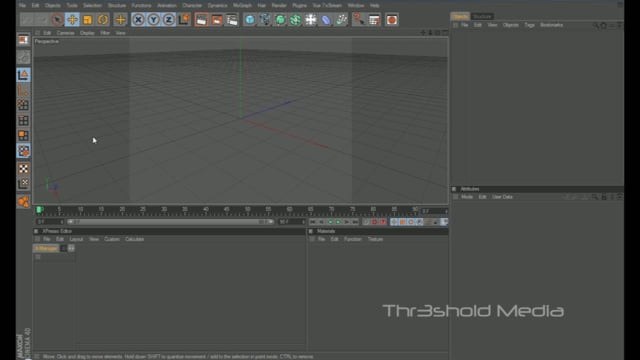The height and width of the screenshot is (360, 640).
Task: Play animation forwards
Action: click(338, 222)
